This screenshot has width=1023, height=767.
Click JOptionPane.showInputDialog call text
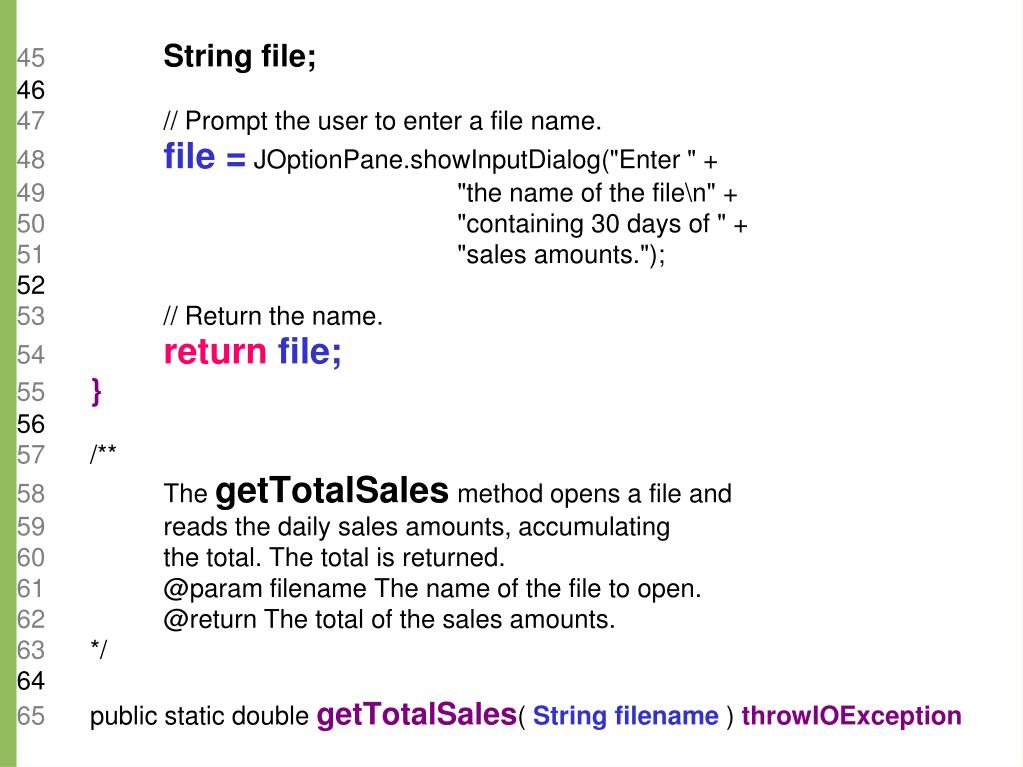tap(427, 160)
